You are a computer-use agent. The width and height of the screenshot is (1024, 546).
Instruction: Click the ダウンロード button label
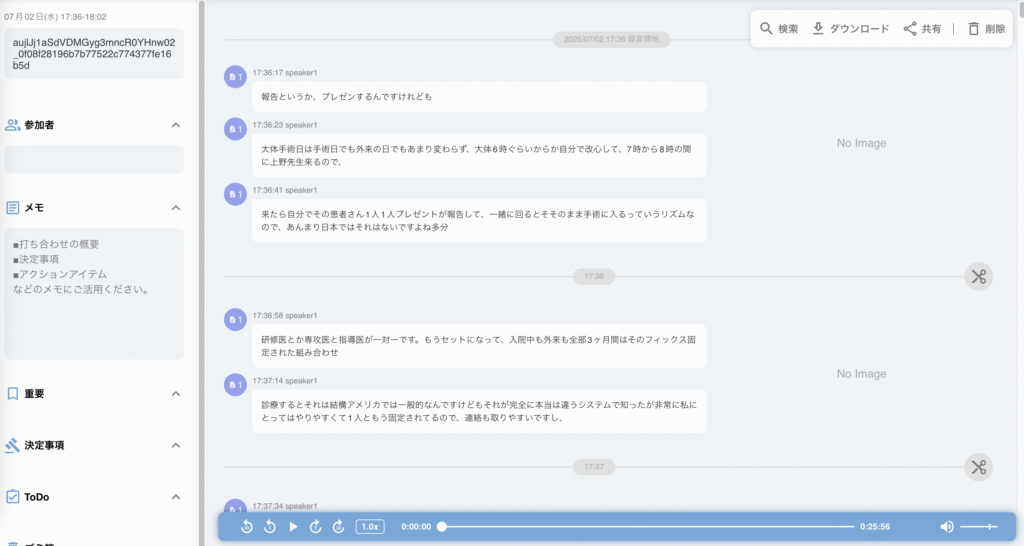pyautogui.click(x=859, y=29)
